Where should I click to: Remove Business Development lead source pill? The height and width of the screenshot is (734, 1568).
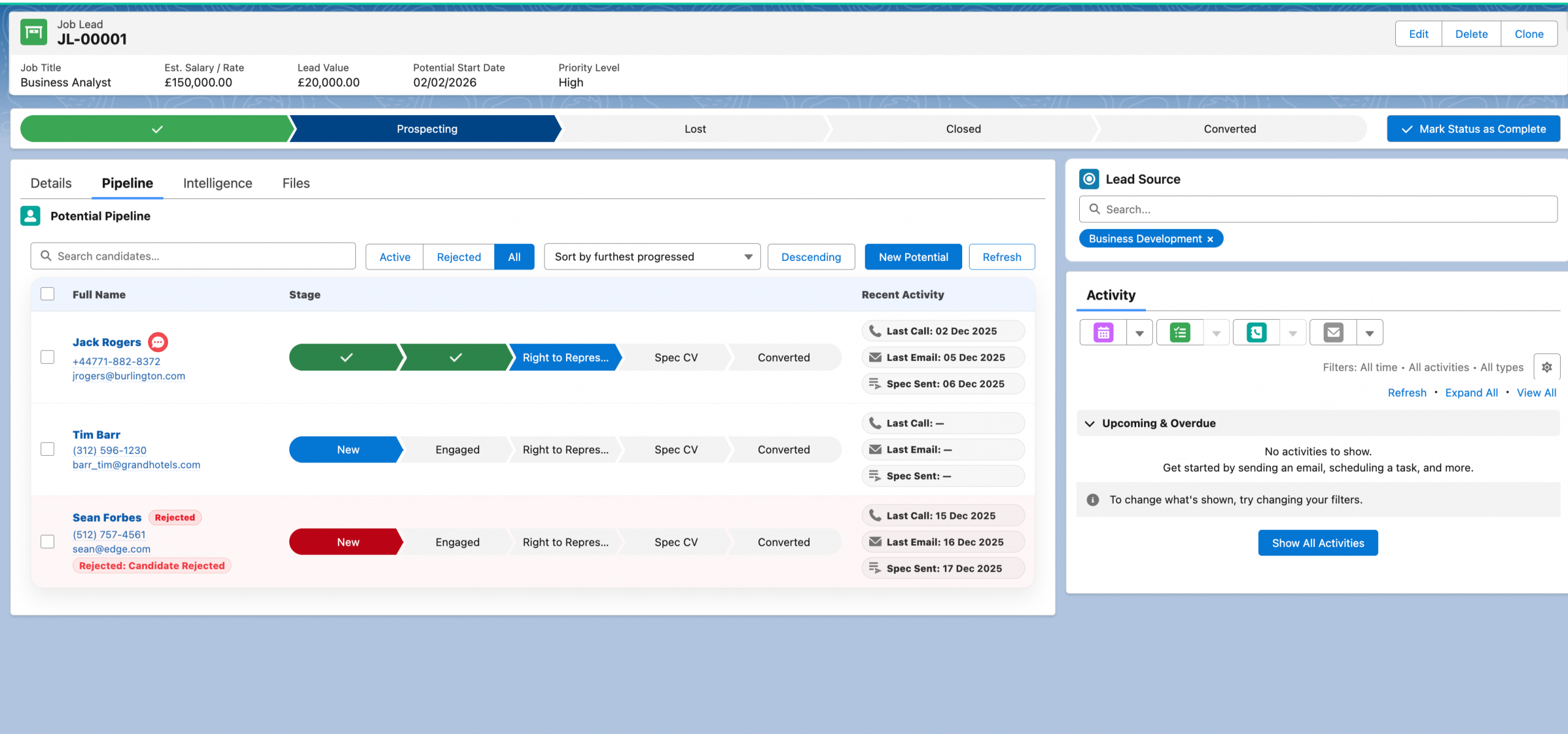1210,239
